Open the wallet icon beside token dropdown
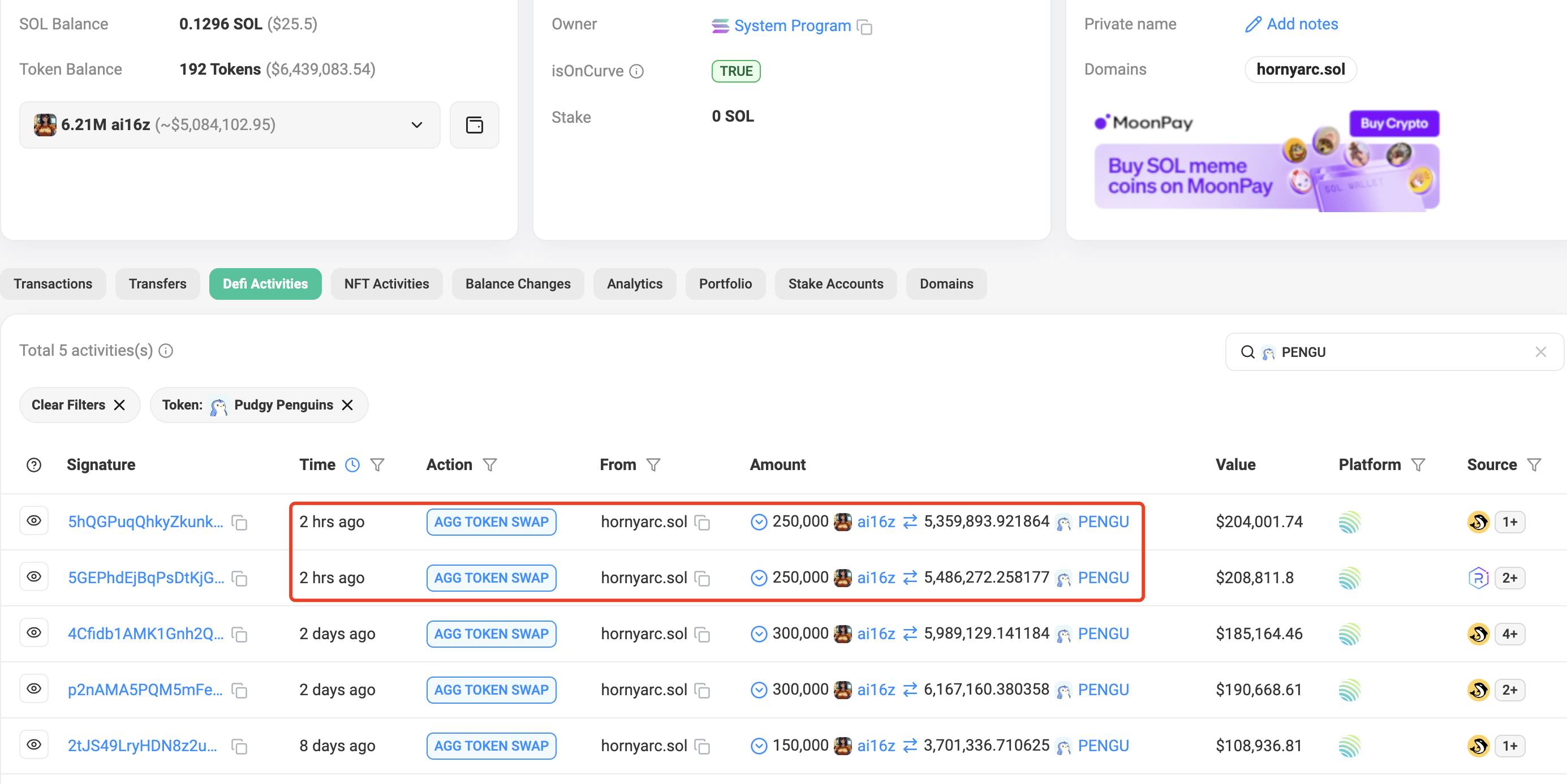The image size is (1567, 784). click(474, 124)
